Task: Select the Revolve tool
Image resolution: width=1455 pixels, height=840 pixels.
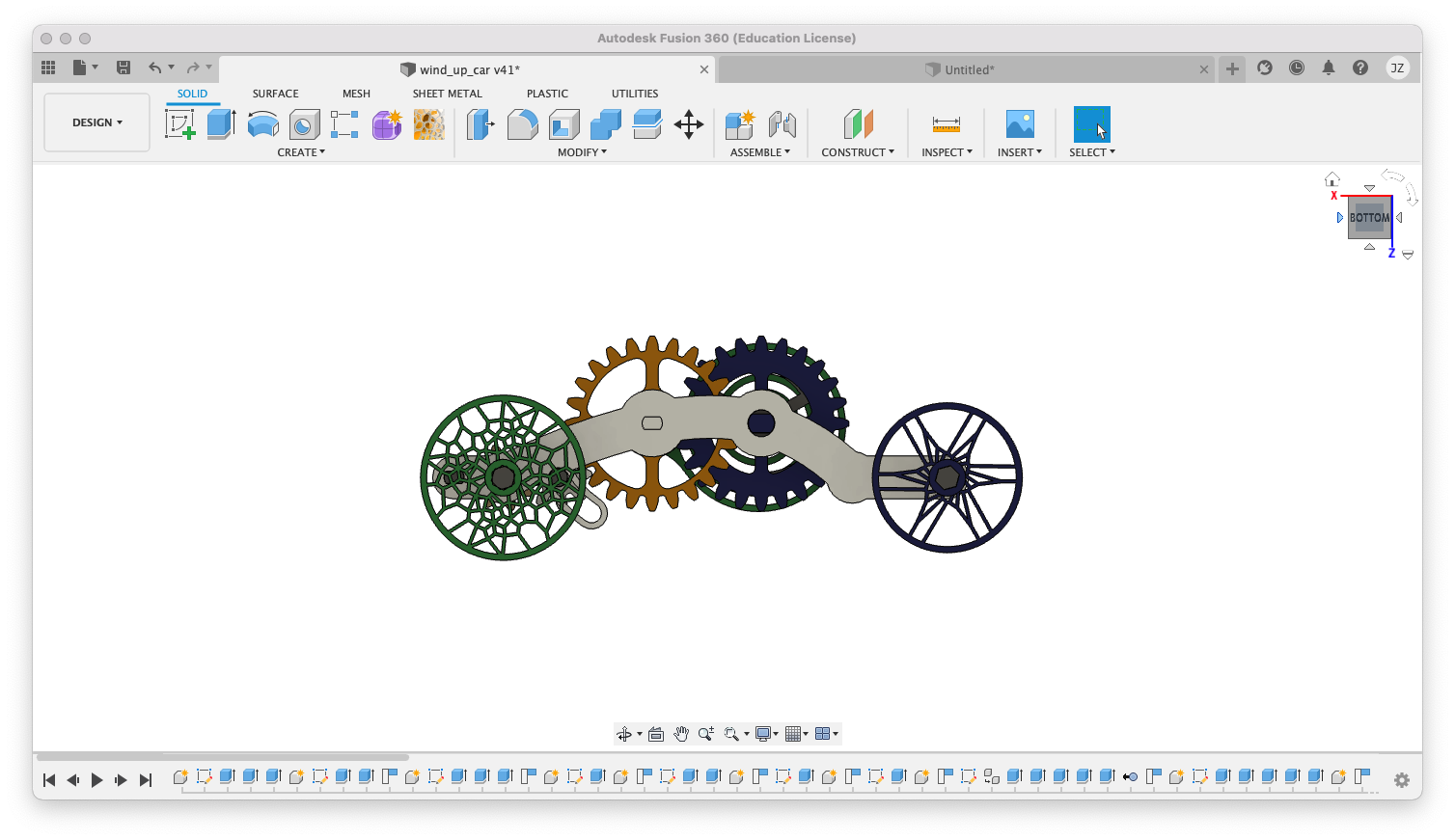Action: point(263,124)
